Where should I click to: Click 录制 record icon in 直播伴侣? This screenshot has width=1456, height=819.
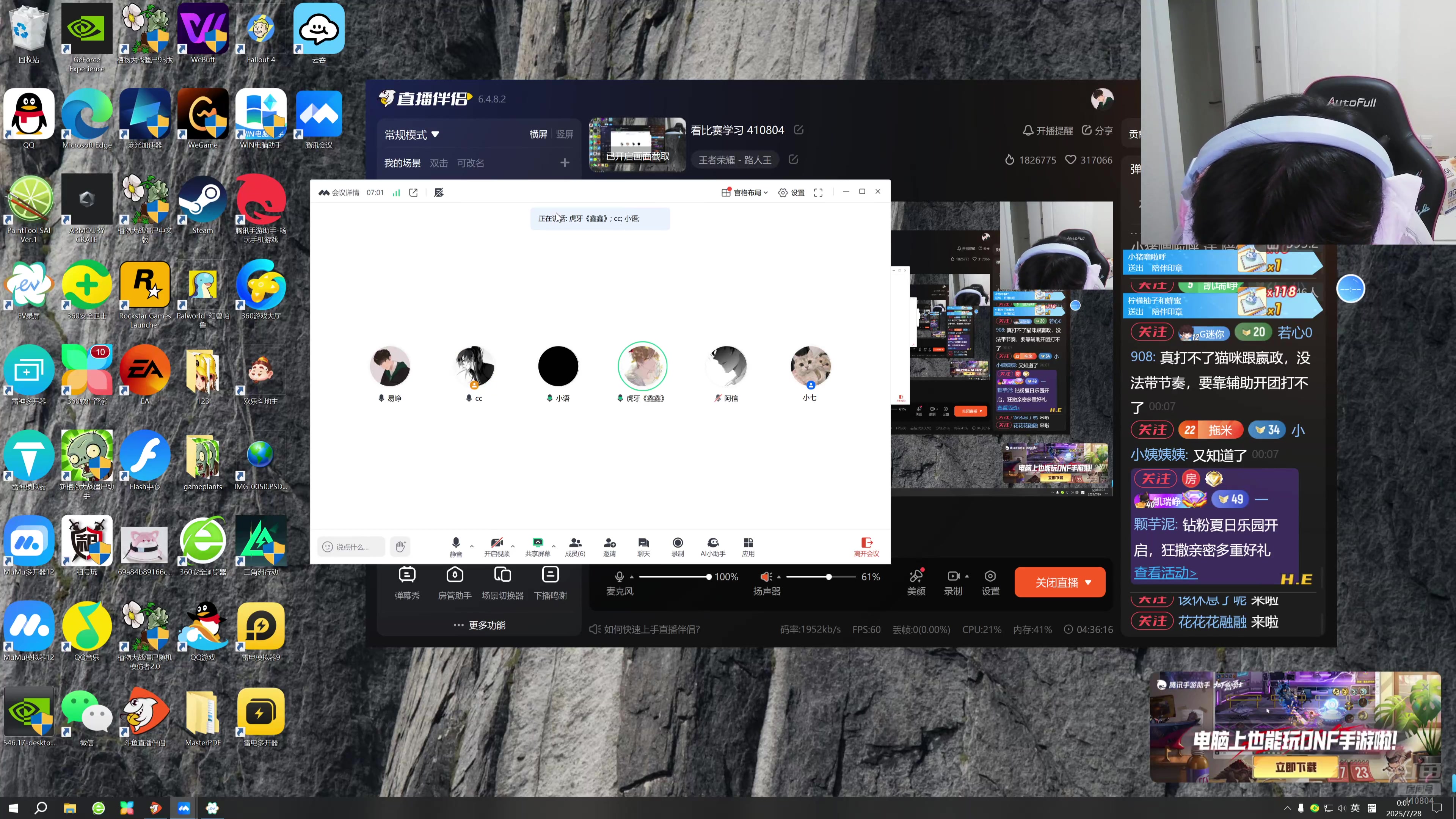[953, 582]
